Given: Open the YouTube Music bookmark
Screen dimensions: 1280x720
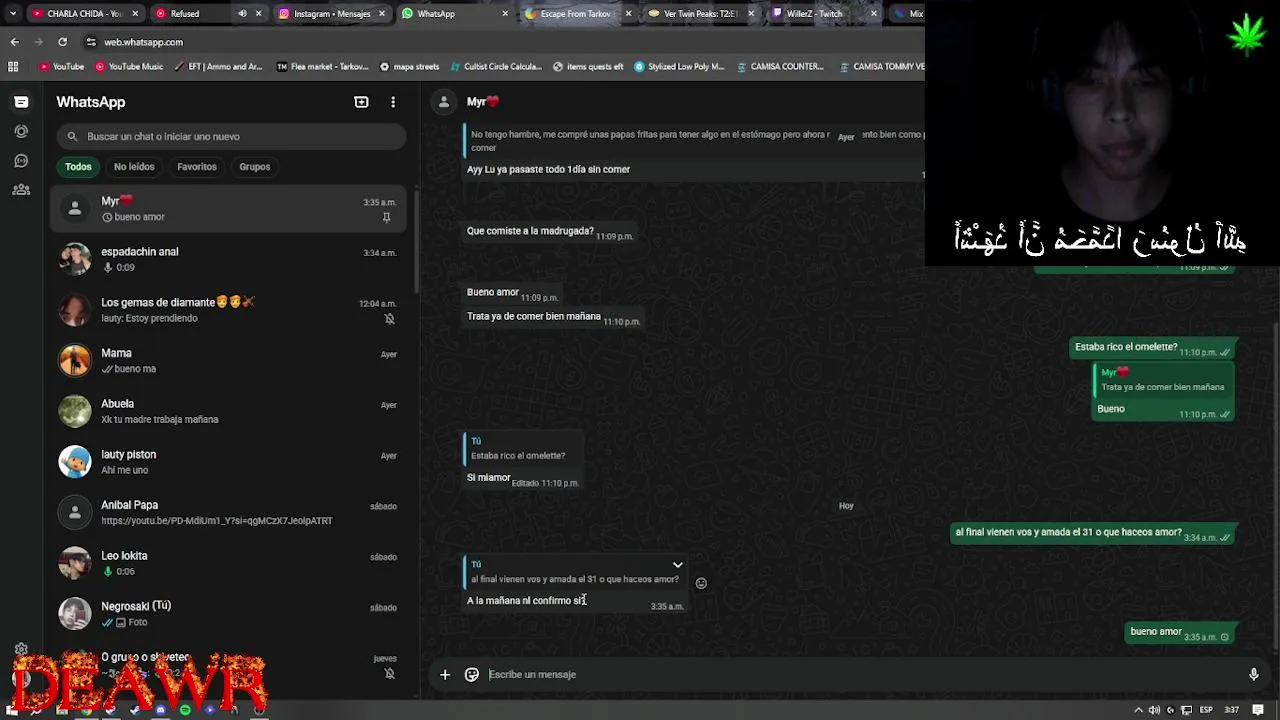Looking at the screenshot, I should coord(129,67).
